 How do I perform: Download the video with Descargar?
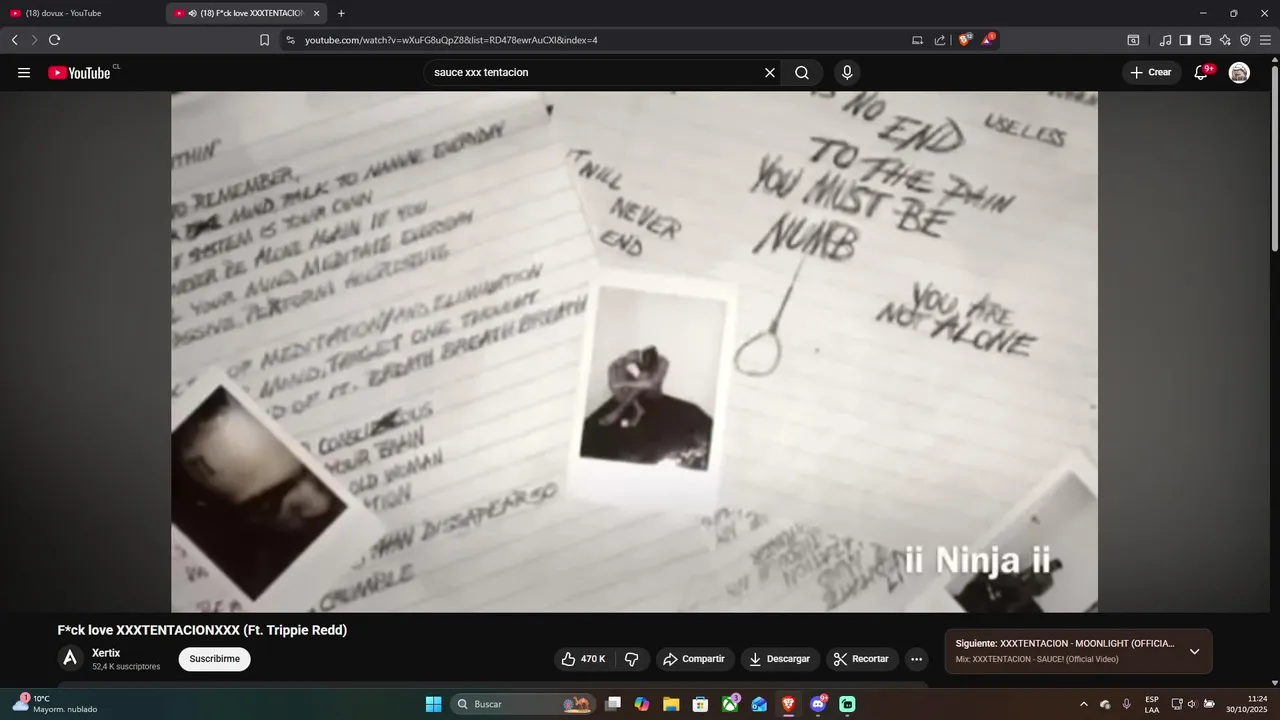tap(780, 659)
